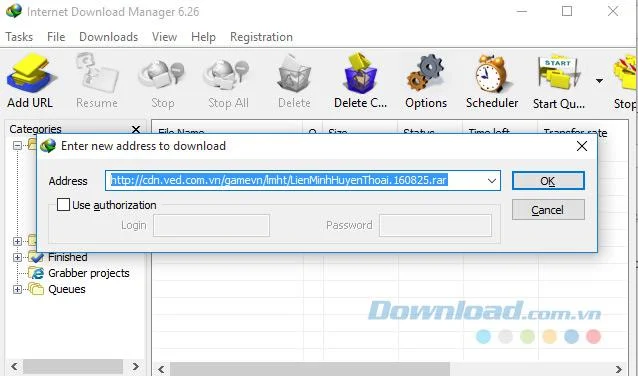Viewport: 638px width, 376px height.
Task: Click the Resume toolbar icon
Action: click(x=97, y=73)
